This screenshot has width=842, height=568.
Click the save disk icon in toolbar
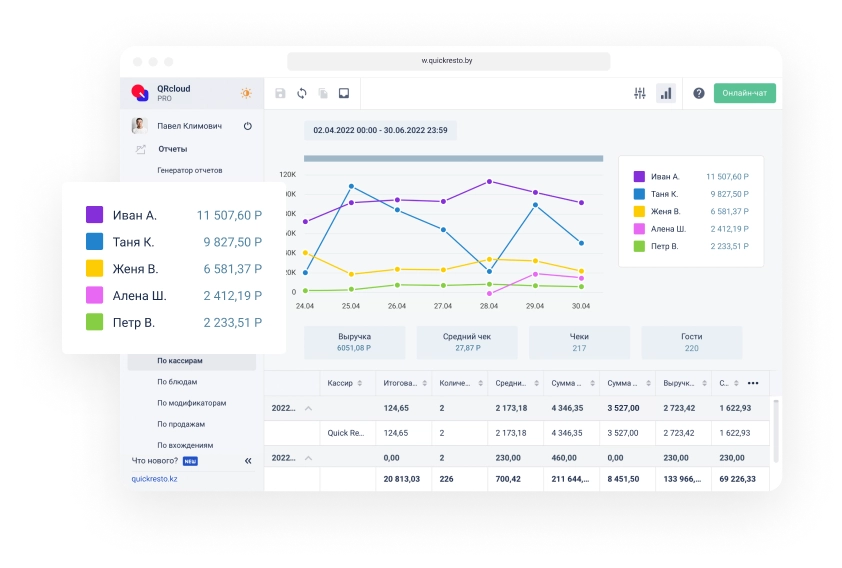tap(280, 93)
